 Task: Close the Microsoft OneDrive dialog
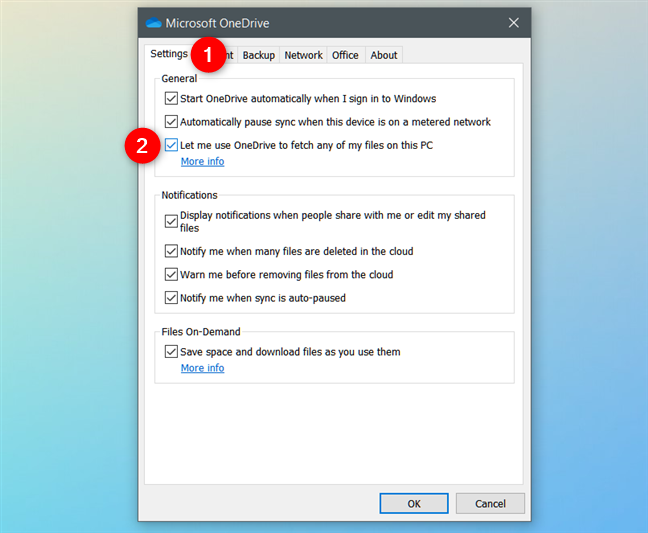click(513, 23)
